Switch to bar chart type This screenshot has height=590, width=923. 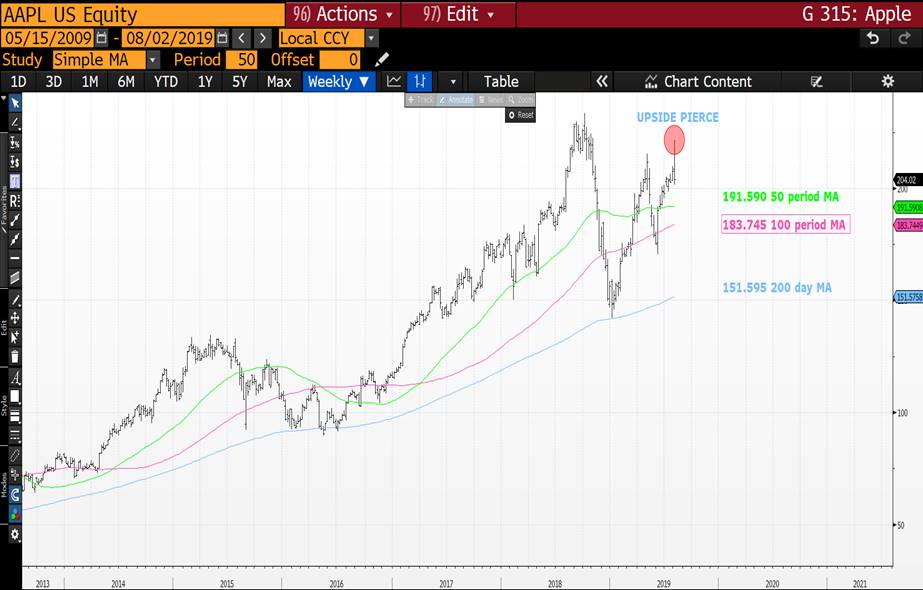[x=420, y=81]
